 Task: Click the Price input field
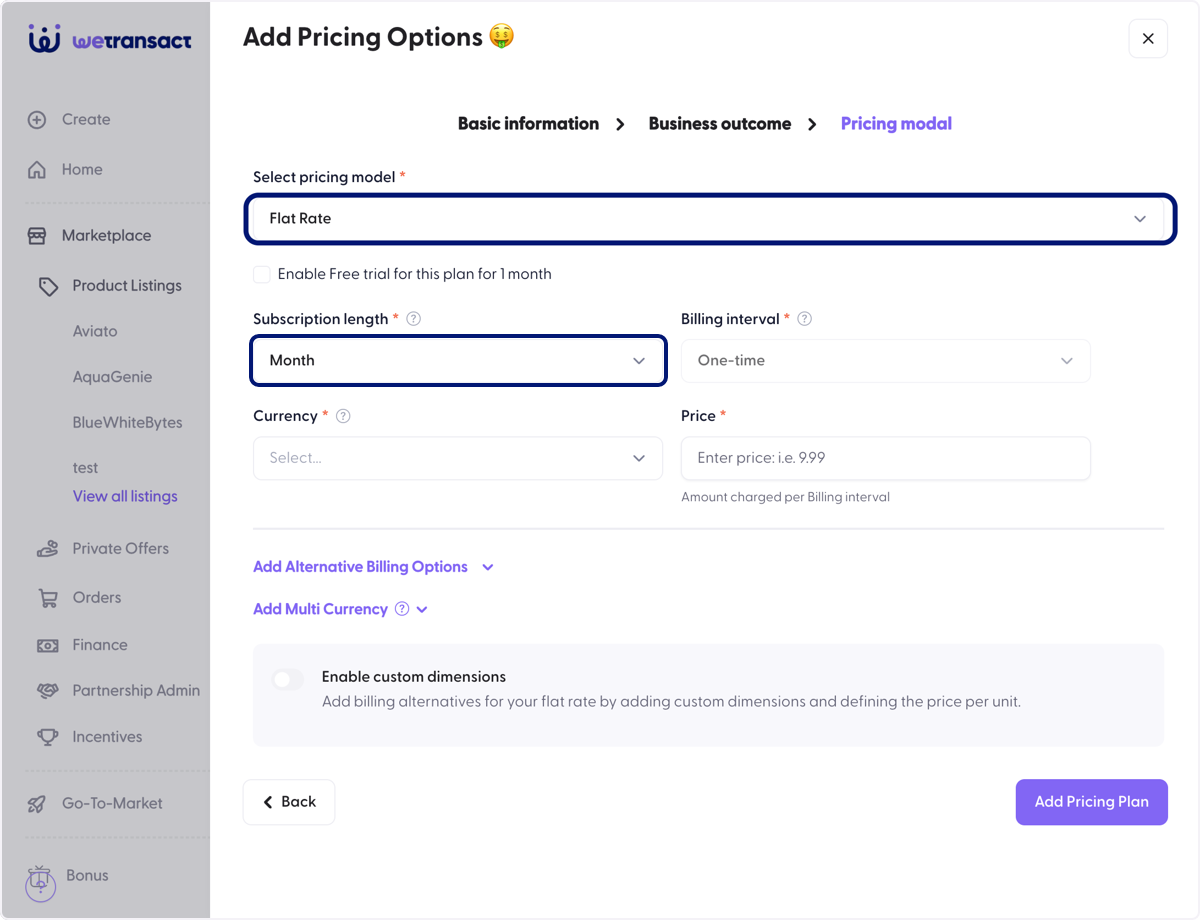tap(886, 458)
